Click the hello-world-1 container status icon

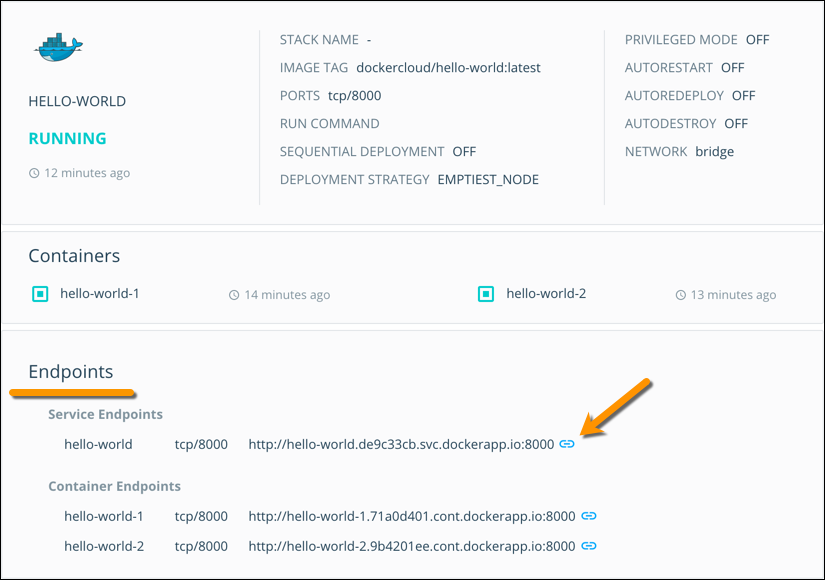point(40,294)
